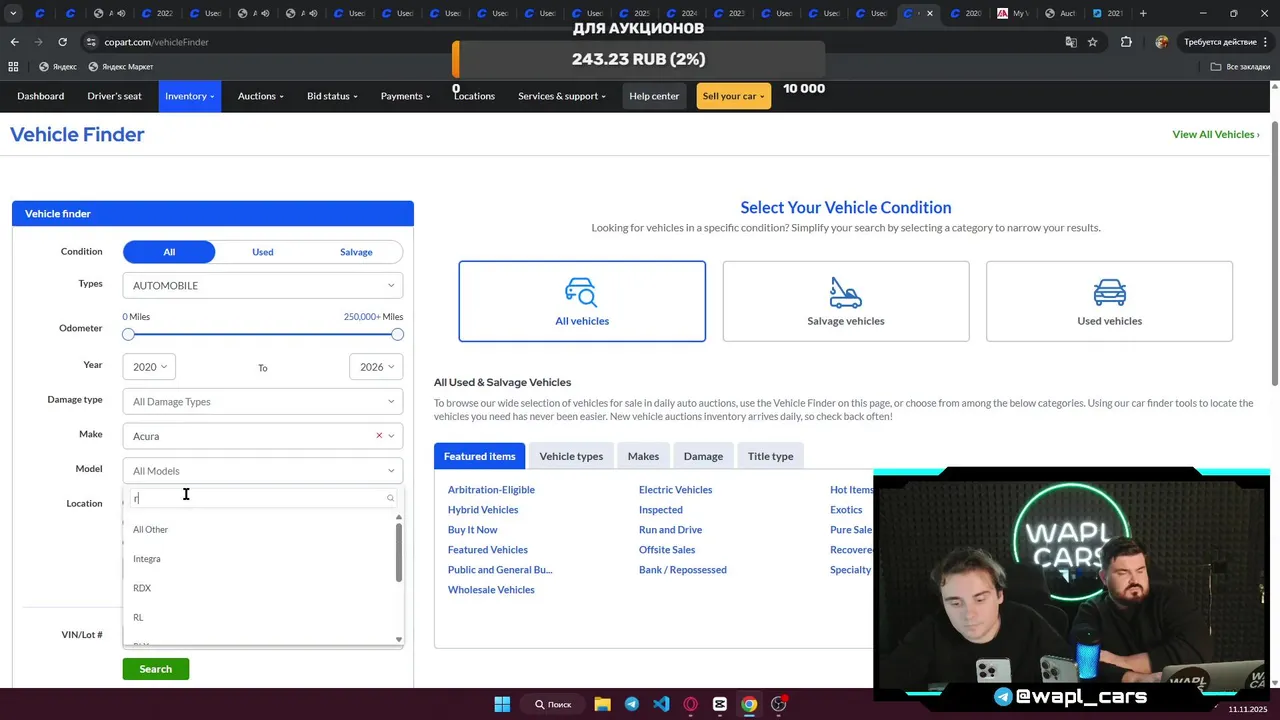Open the Types AUTOMOBILE dropdown
The image size is (1280, 720).
tap(263, 286)
